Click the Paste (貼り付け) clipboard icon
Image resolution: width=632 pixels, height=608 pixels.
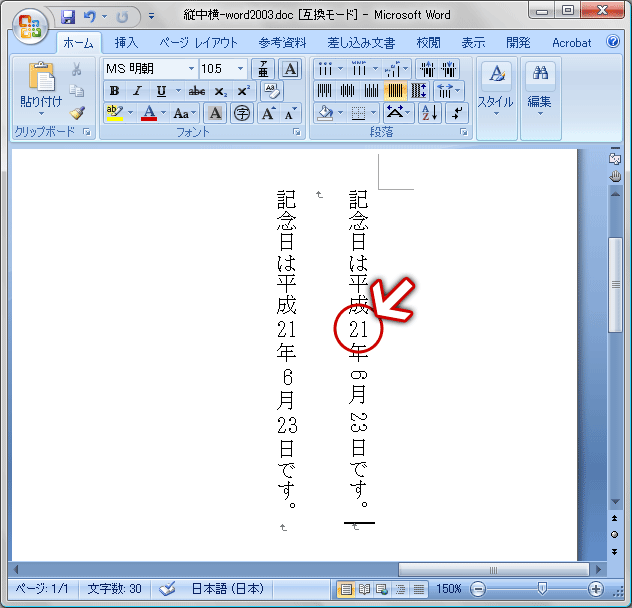pos(41,76)
